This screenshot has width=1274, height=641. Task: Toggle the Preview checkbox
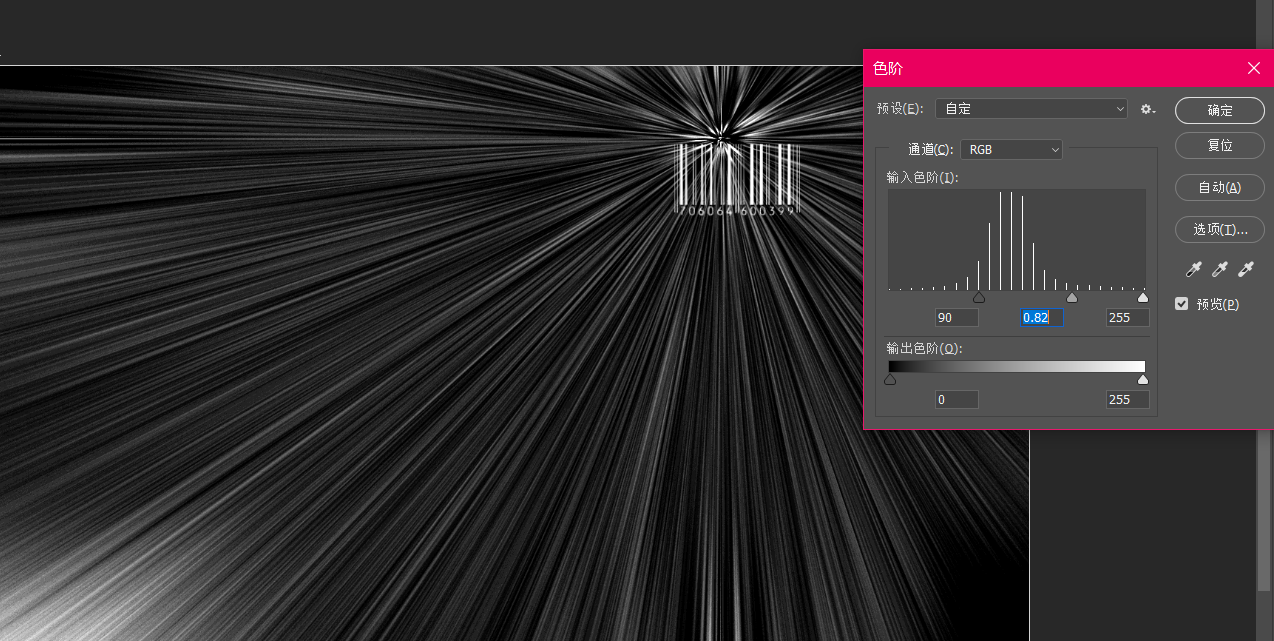pyautogui.click(x=1182, y=304)
